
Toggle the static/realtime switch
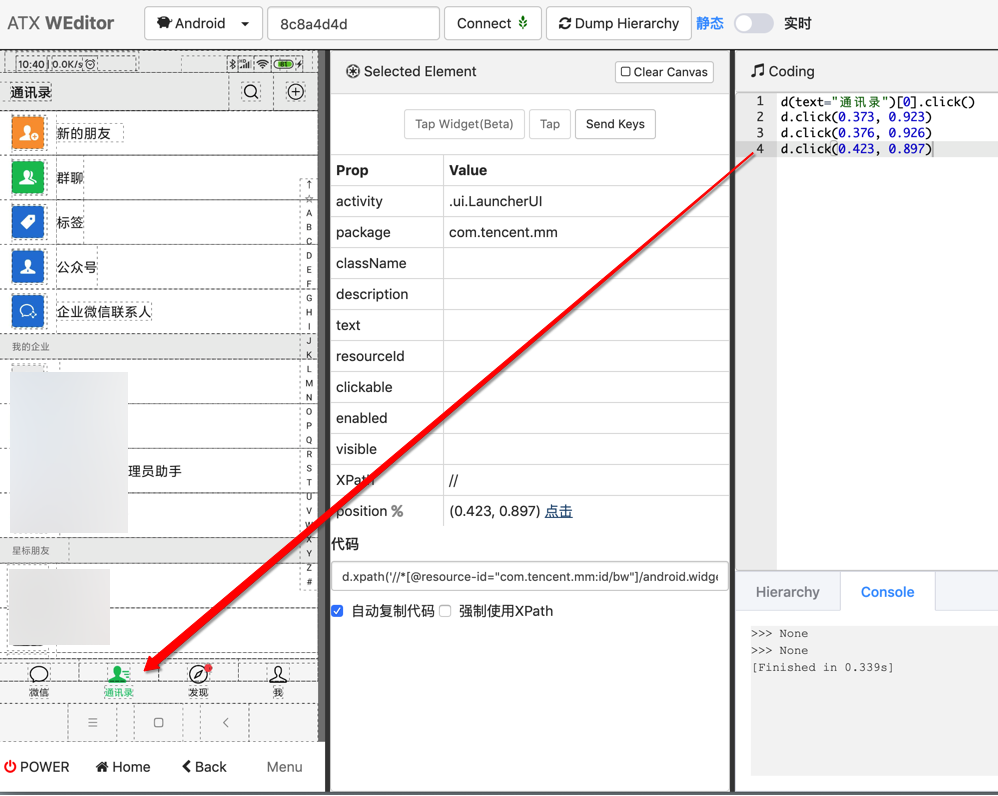[x=754, y=24]
